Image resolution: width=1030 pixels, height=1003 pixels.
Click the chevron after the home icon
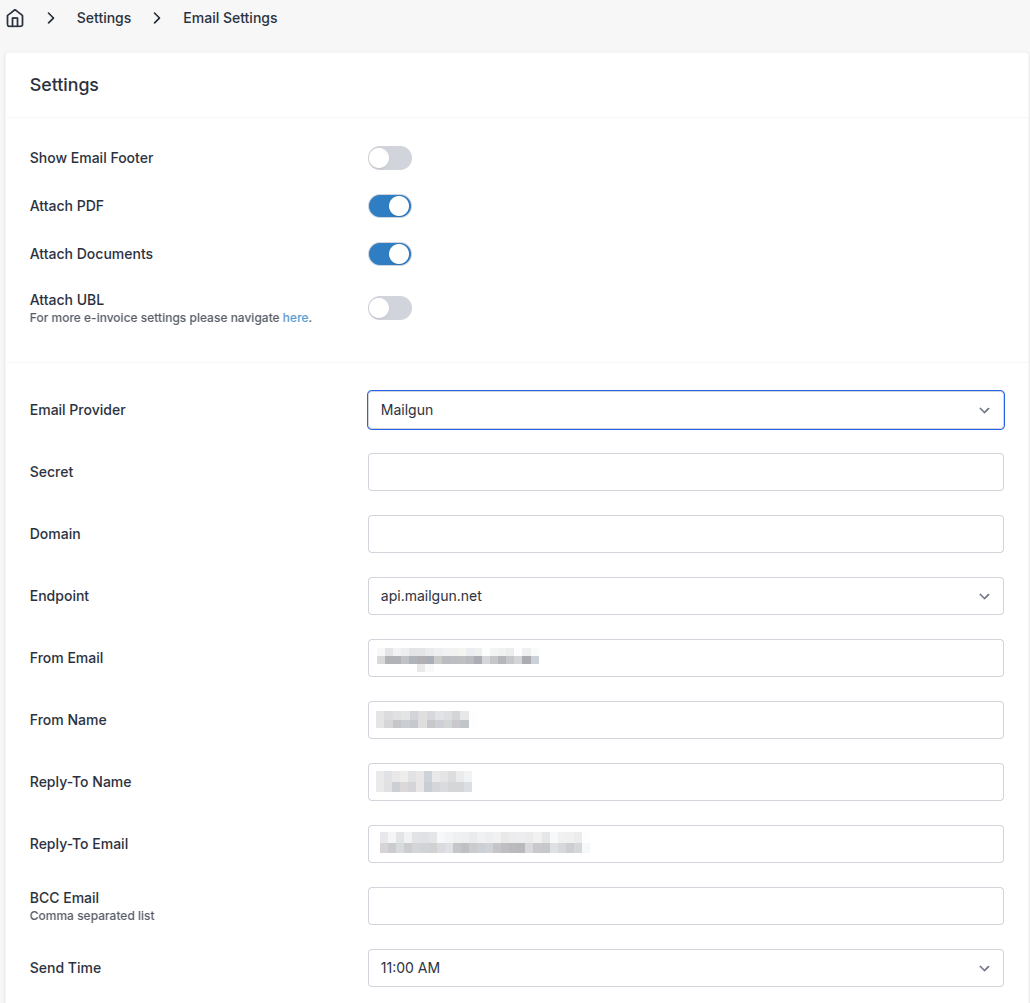(x=50, y=17)
